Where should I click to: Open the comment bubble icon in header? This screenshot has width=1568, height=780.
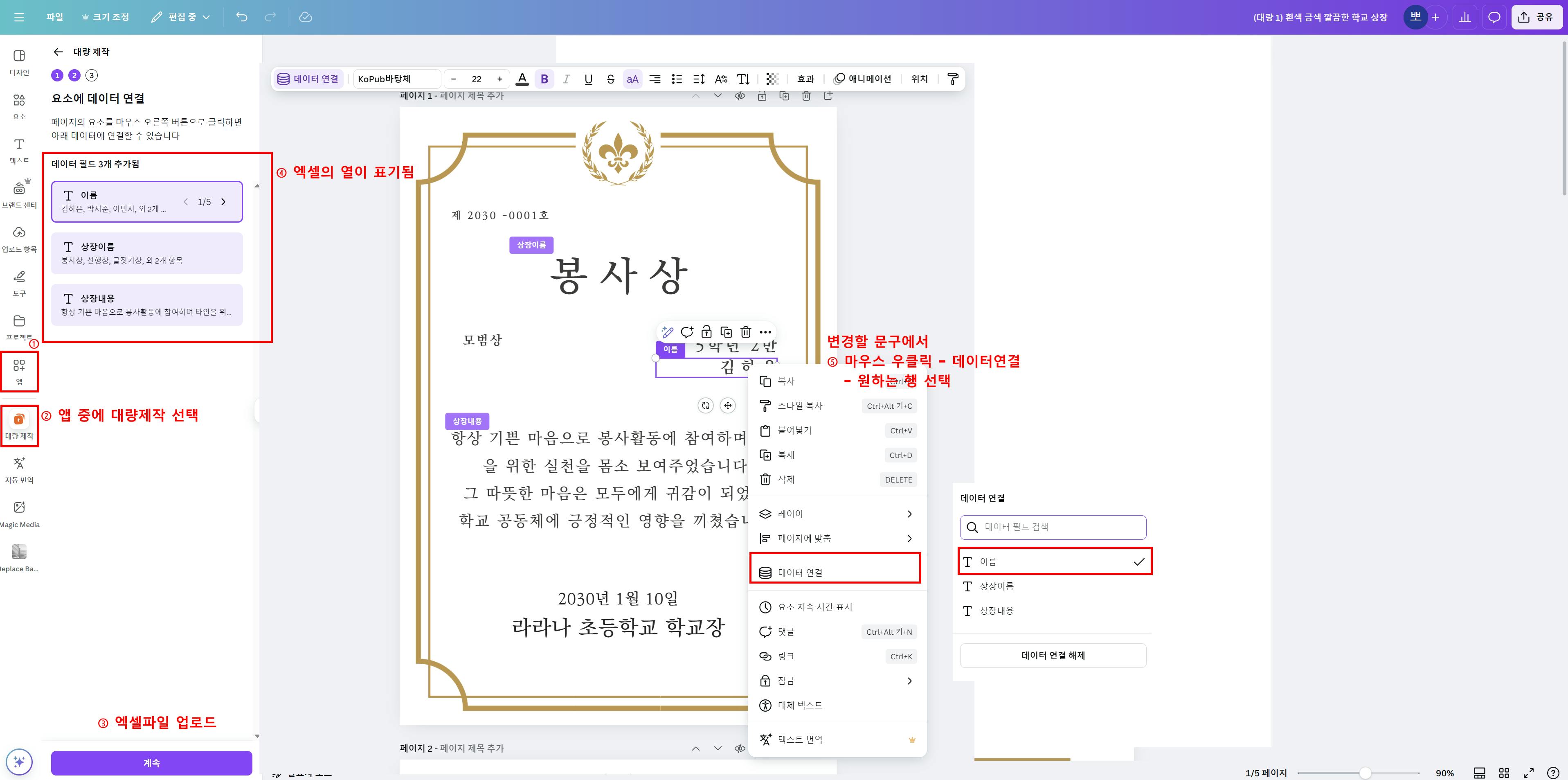[1494, 17]
